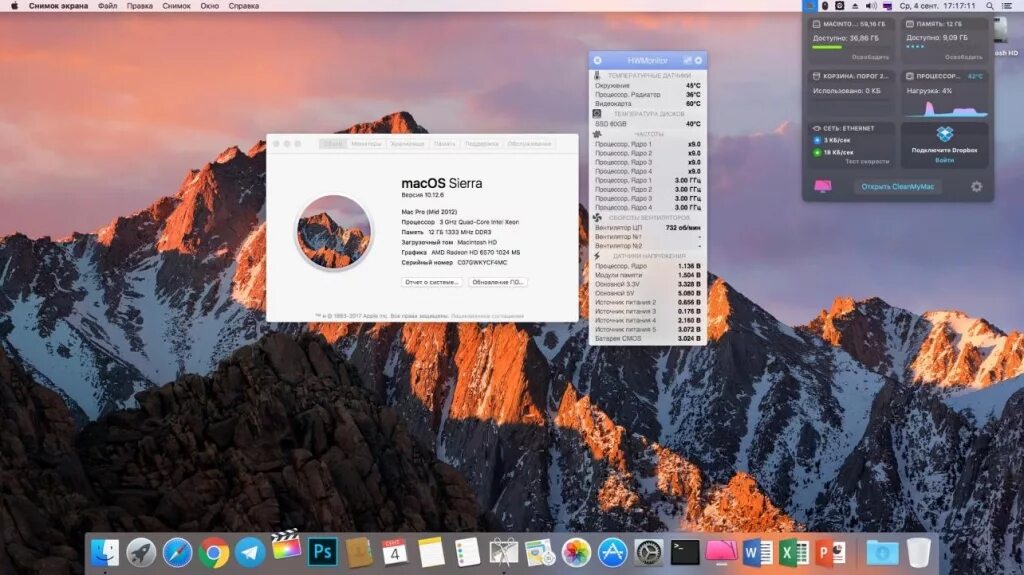Launch Safari from the Dock
The height and width of the screenshot is (575, 1024).
(177, 553)
